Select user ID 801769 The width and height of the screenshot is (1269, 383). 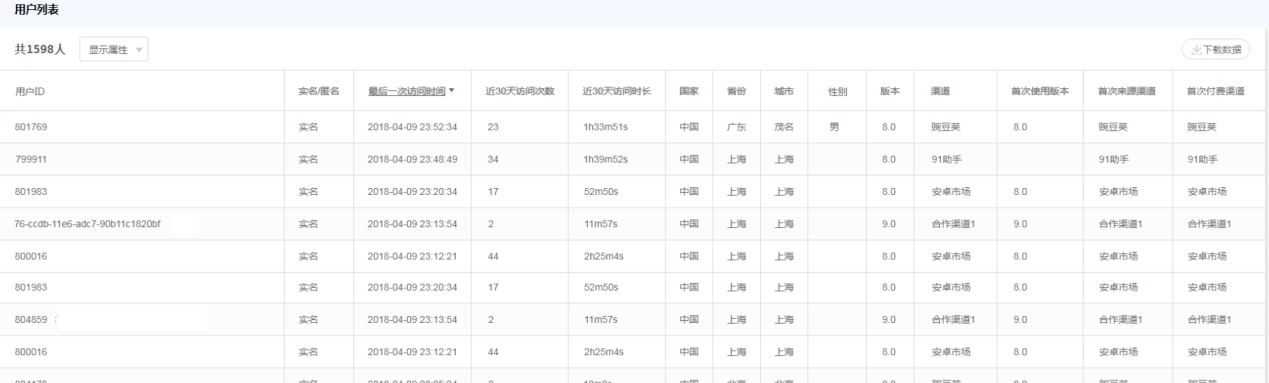tap(31, 127)
